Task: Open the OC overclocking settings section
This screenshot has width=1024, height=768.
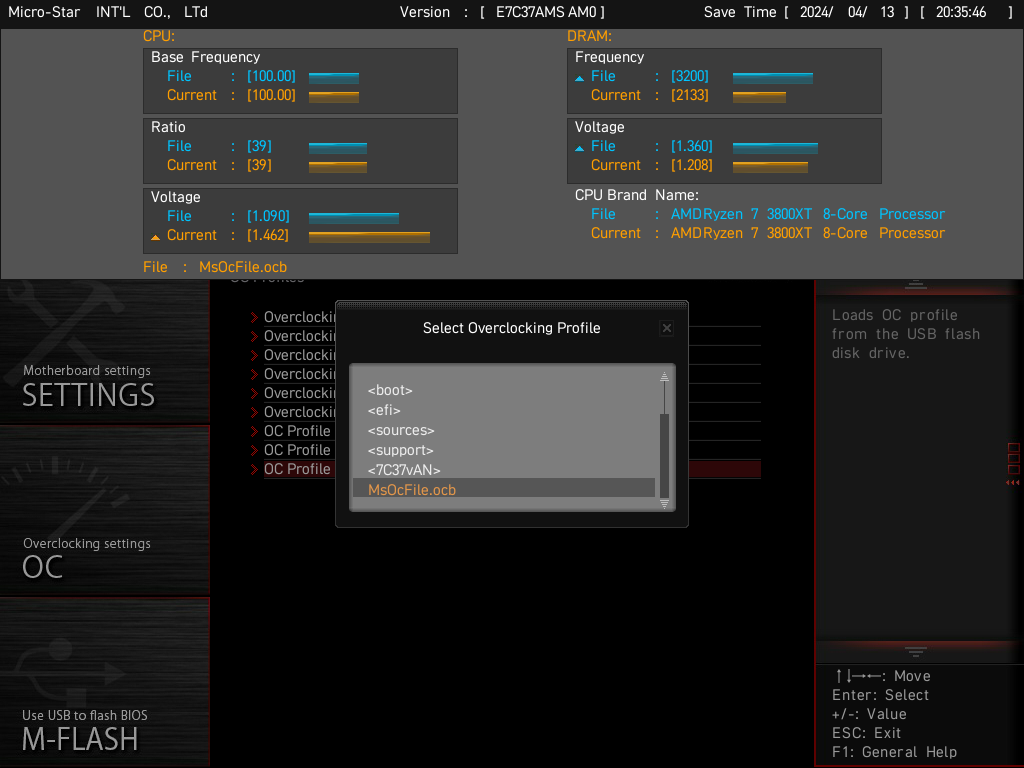Action: [104, 510]
